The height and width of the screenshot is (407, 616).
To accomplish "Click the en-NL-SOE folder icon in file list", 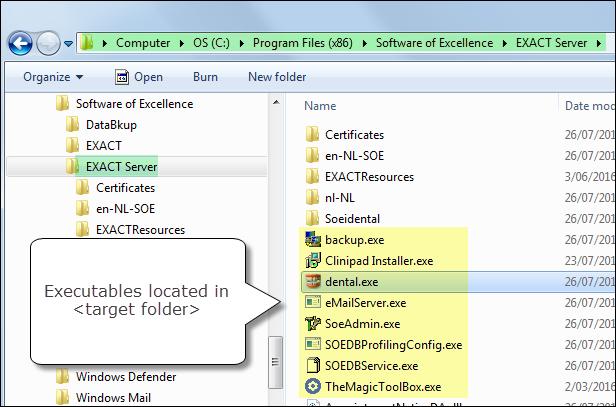I will pyautogui.click(x=312, y=155).
